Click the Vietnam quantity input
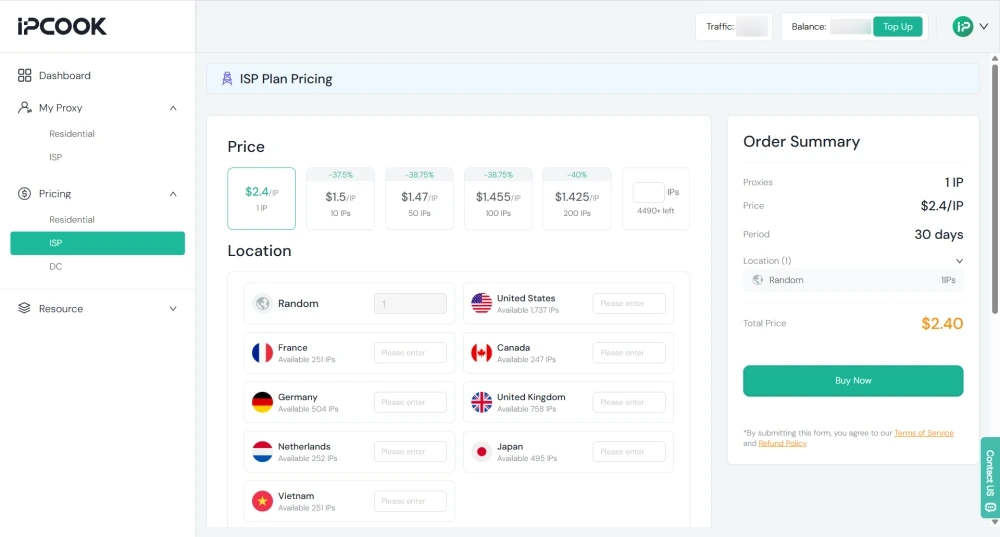 (410, 501)
